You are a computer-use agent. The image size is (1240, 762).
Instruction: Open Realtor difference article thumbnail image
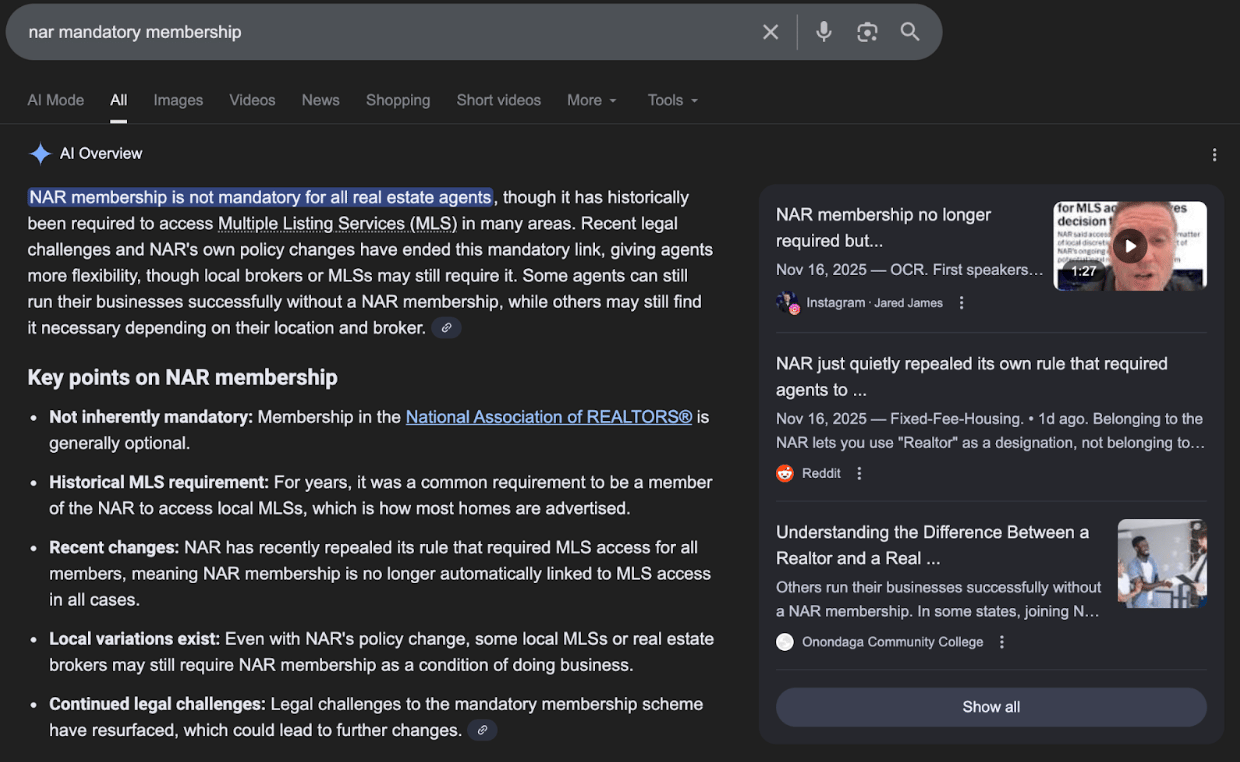coord(1162,563)
